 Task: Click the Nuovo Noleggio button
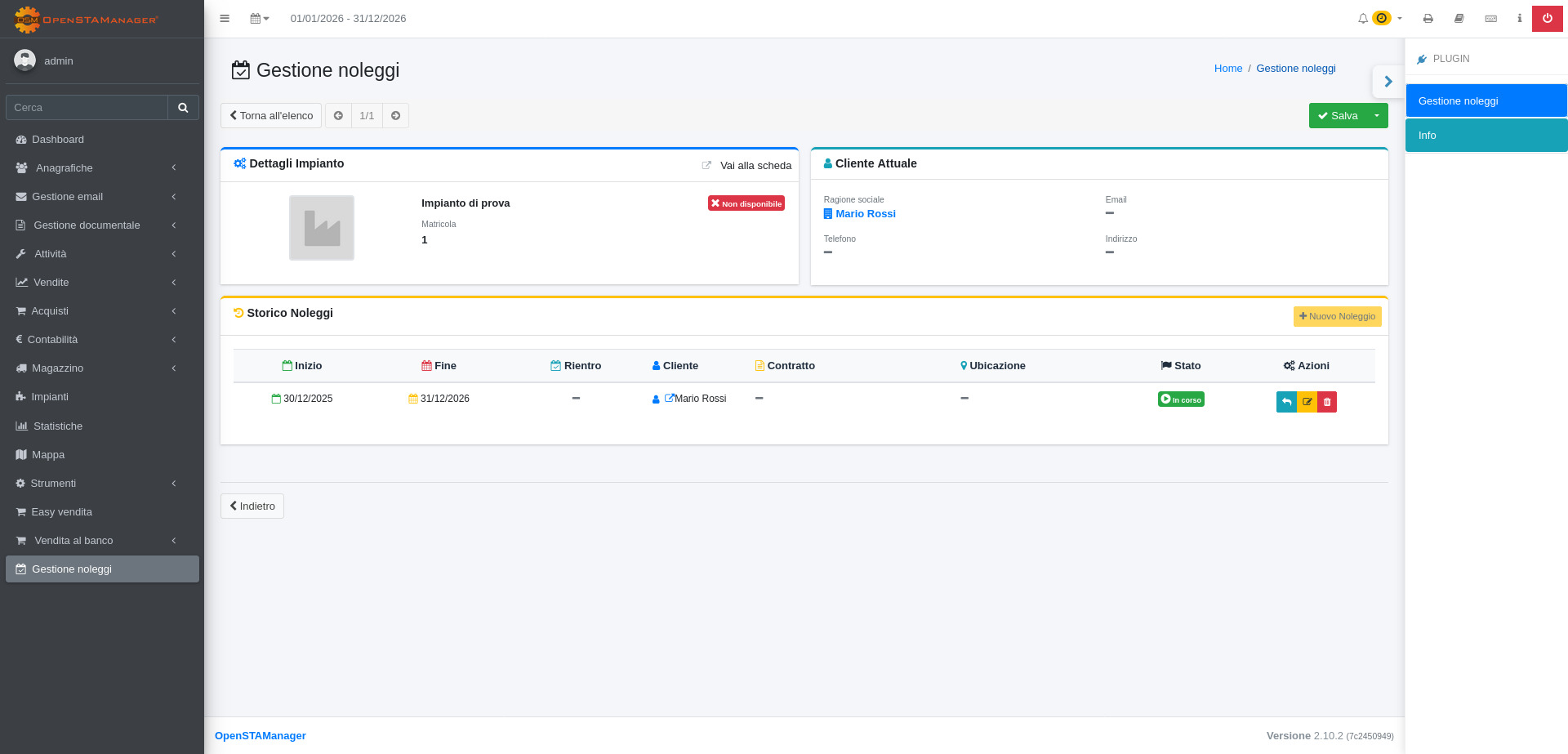1337,316
